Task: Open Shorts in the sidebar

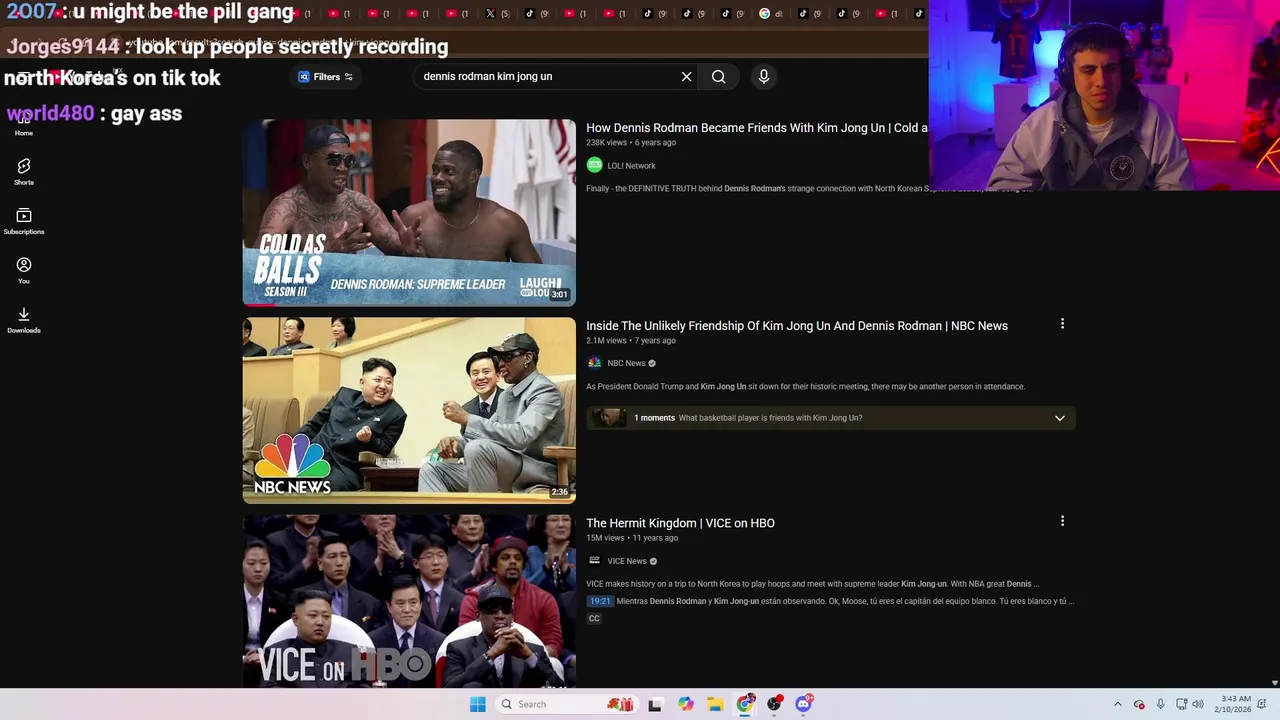Action: tap(24, 172)
